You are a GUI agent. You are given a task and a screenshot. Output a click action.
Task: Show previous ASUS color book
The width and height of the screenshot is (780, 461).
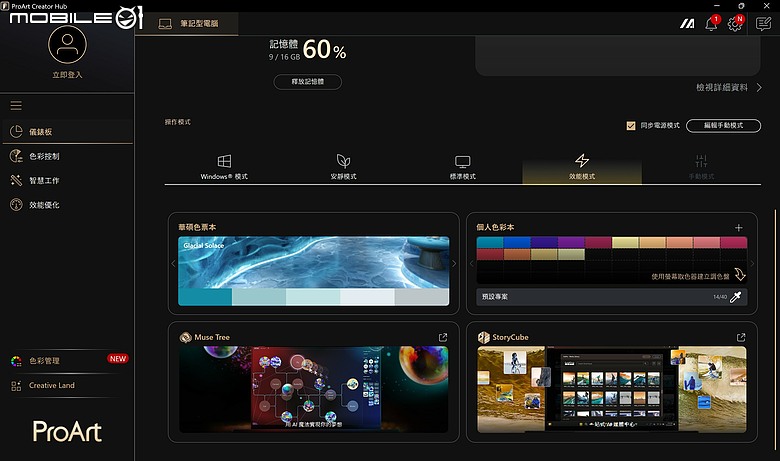pos(173,264)
